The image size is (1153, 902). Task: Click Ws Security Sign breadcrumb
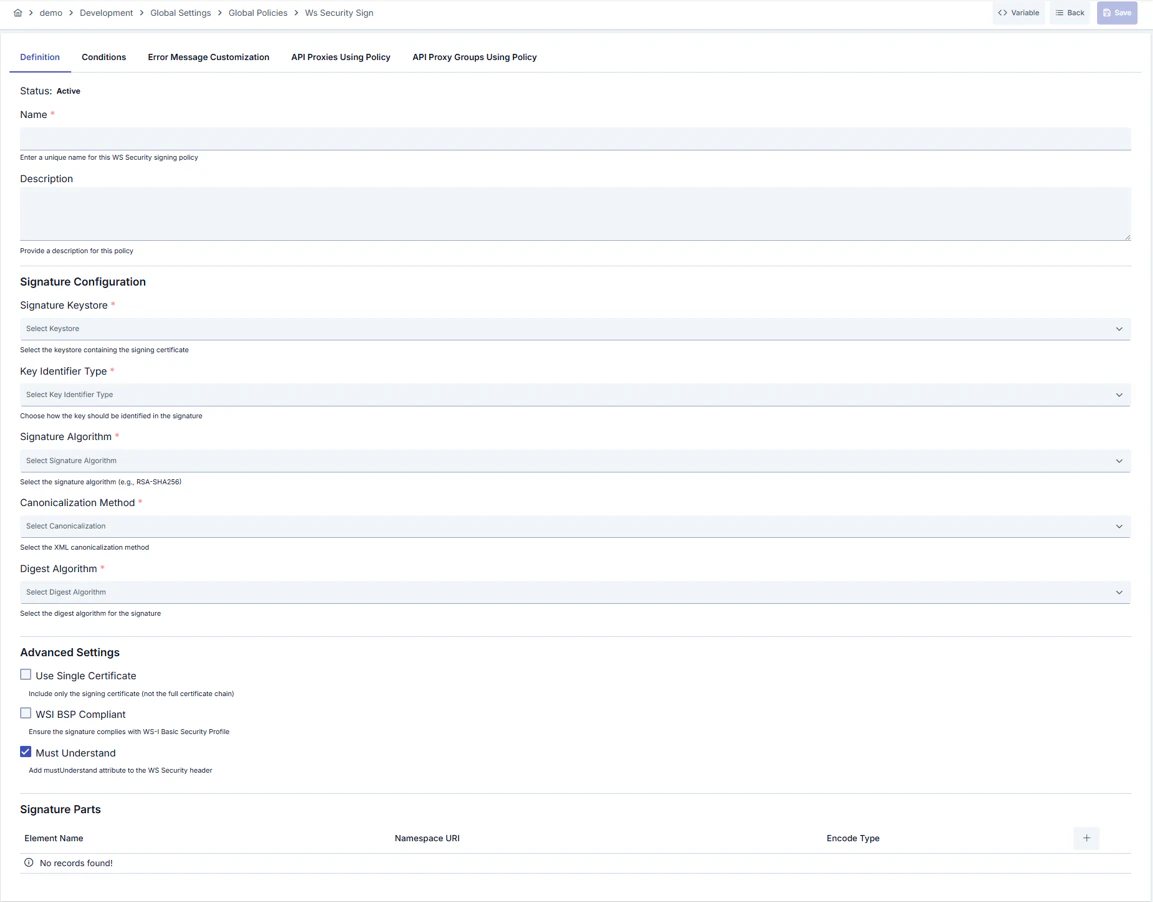tap(339, 12)
